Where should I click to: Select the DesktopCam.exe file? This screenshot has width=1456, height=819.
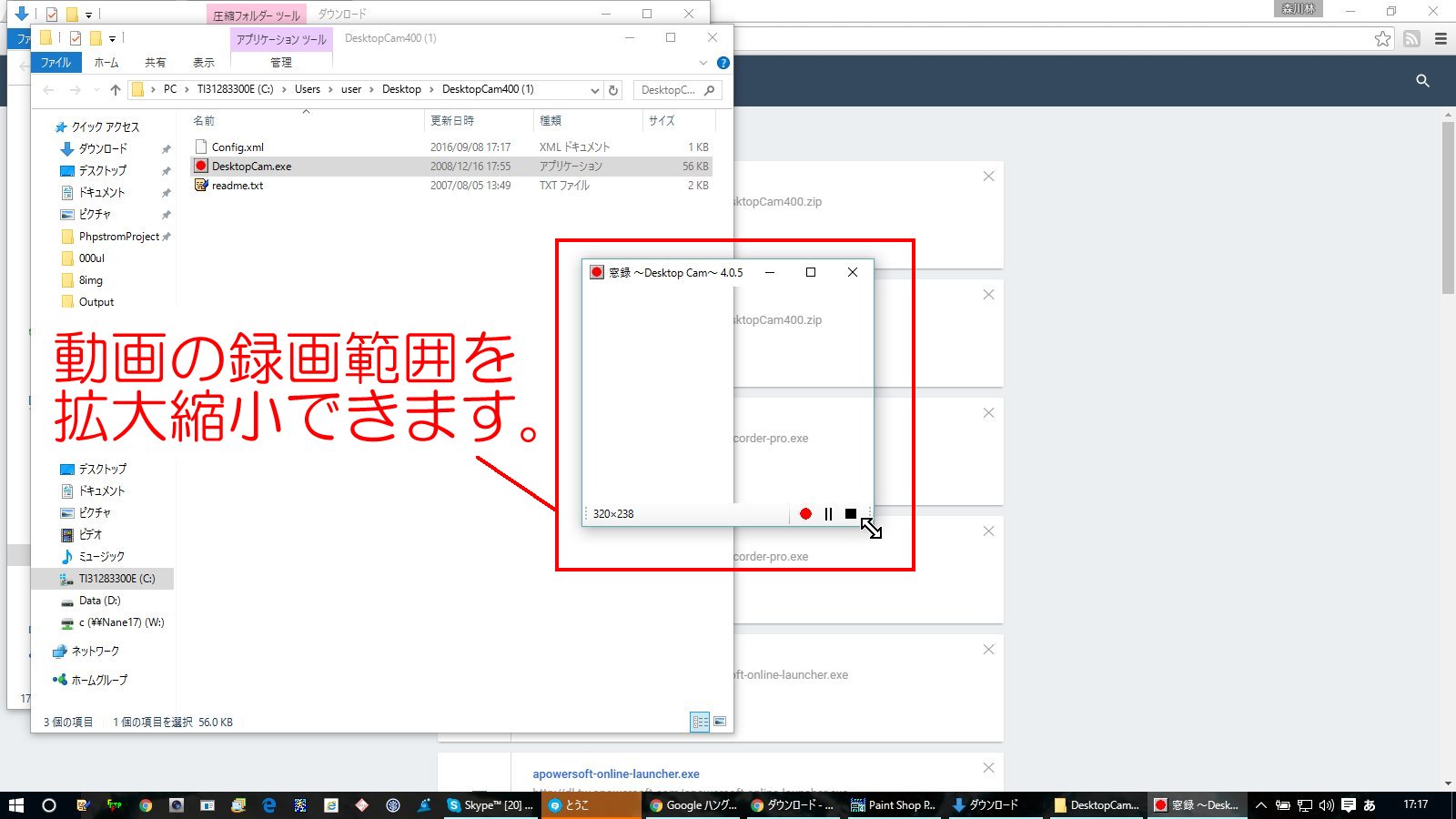click(x=251, y=167)
